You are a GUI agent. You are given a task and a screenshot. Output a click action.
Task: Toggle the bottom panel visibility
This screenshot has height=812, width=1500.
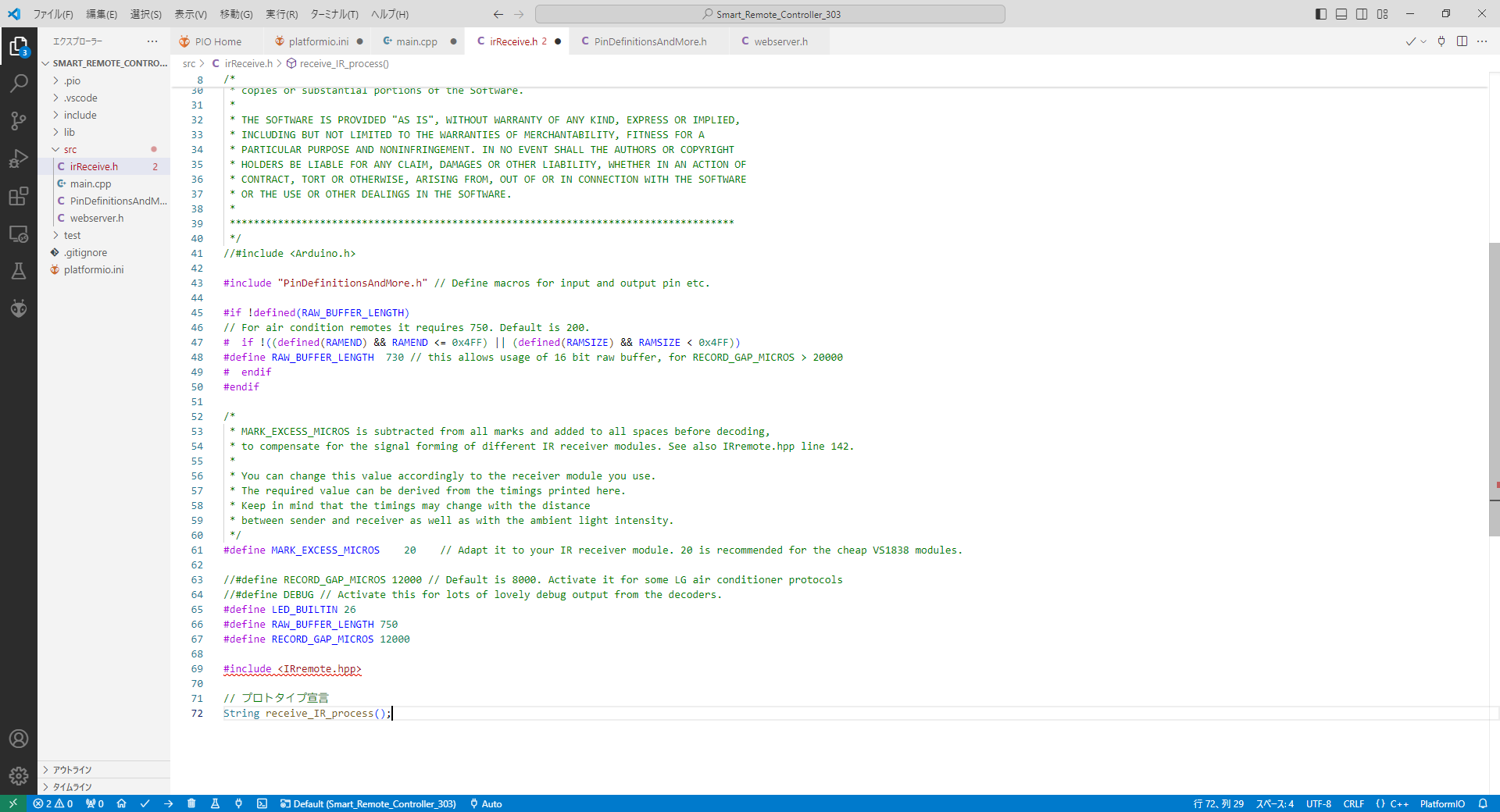[1341, 14]
